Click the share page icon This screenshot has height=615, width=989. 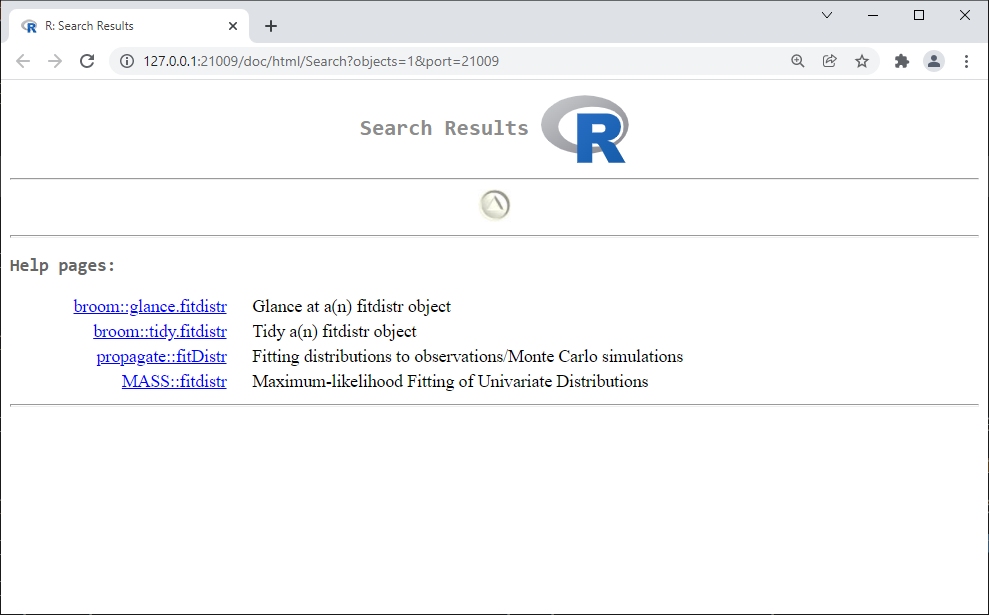(x=829, y=61)
